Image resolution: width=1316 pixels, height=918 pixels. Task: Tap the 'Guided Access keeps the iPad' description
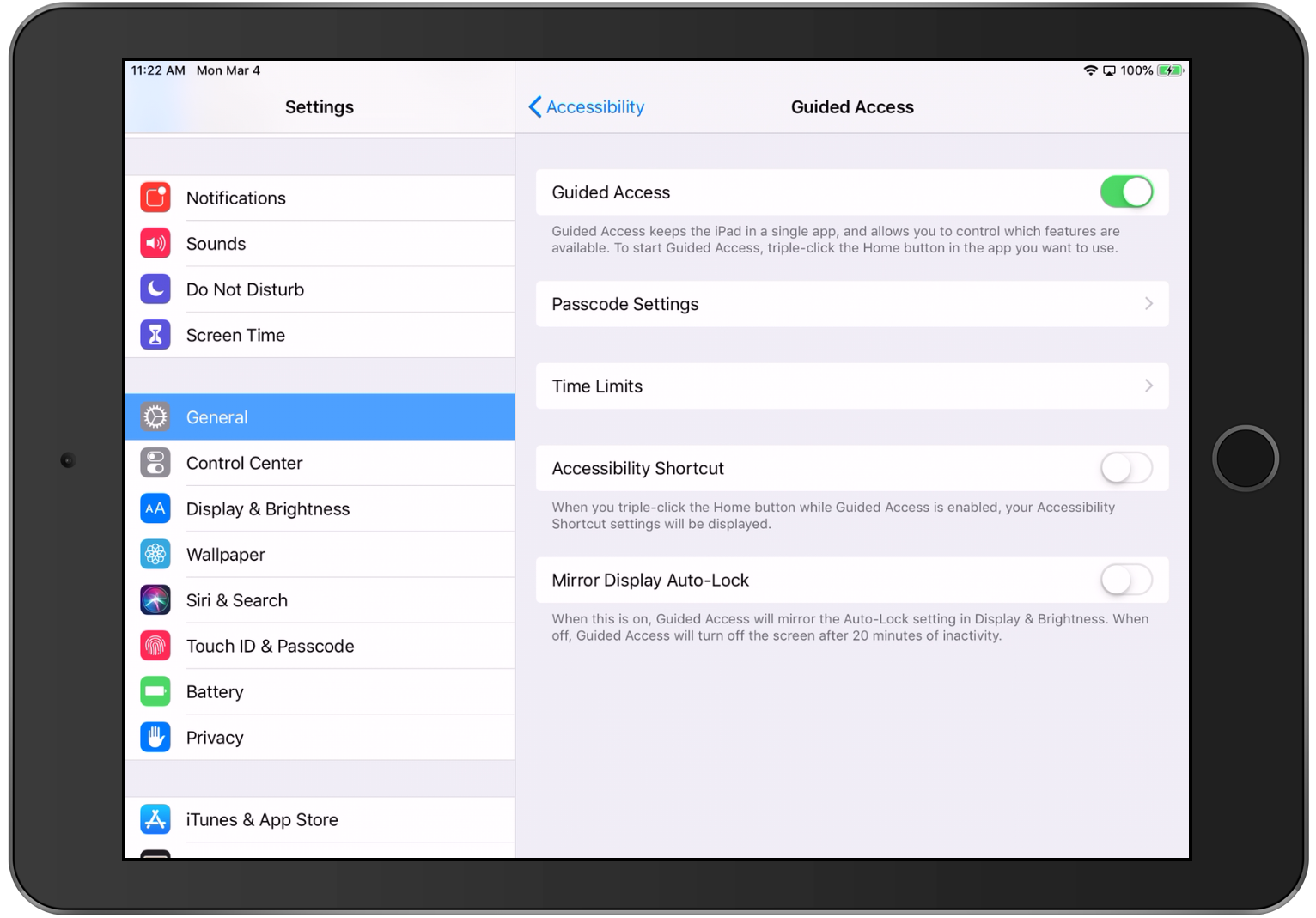point(836,240)
